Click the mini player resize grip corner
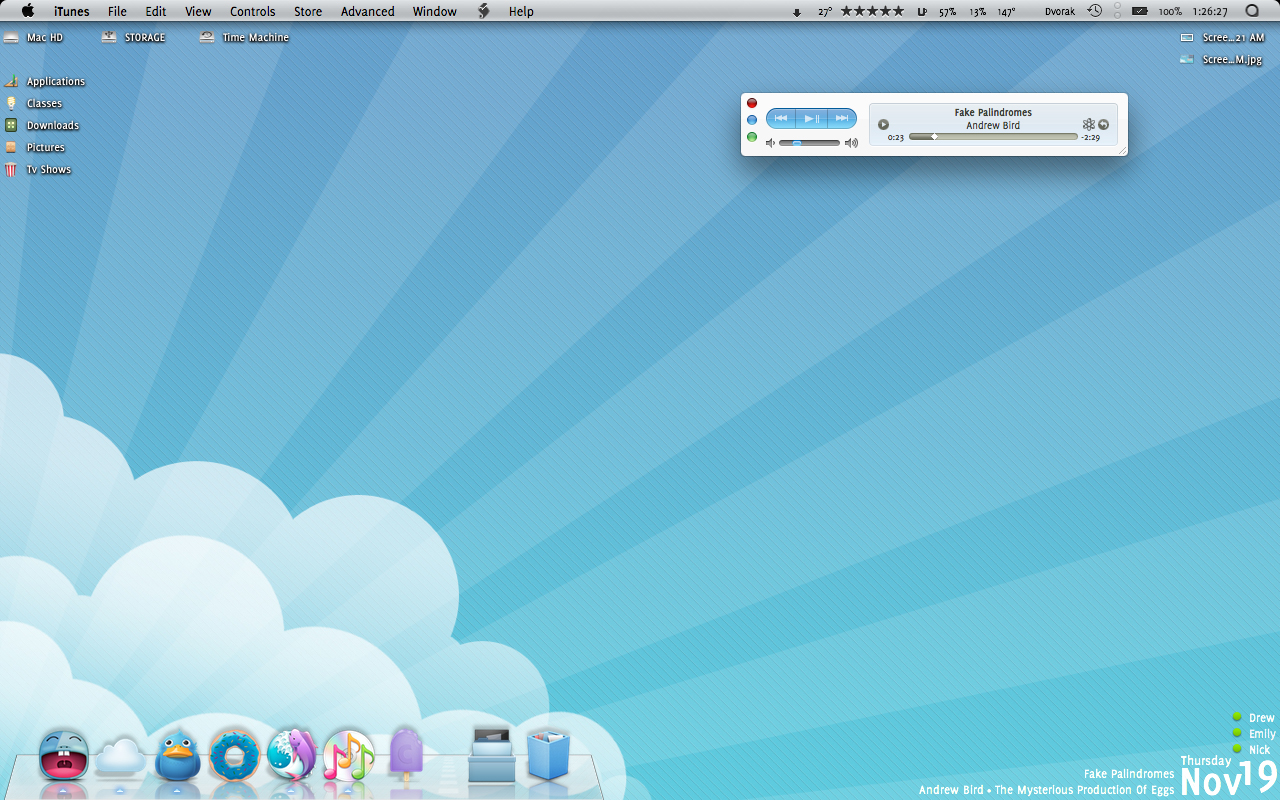This screenshot has height=800, width=1280. tap(1122, 150)
